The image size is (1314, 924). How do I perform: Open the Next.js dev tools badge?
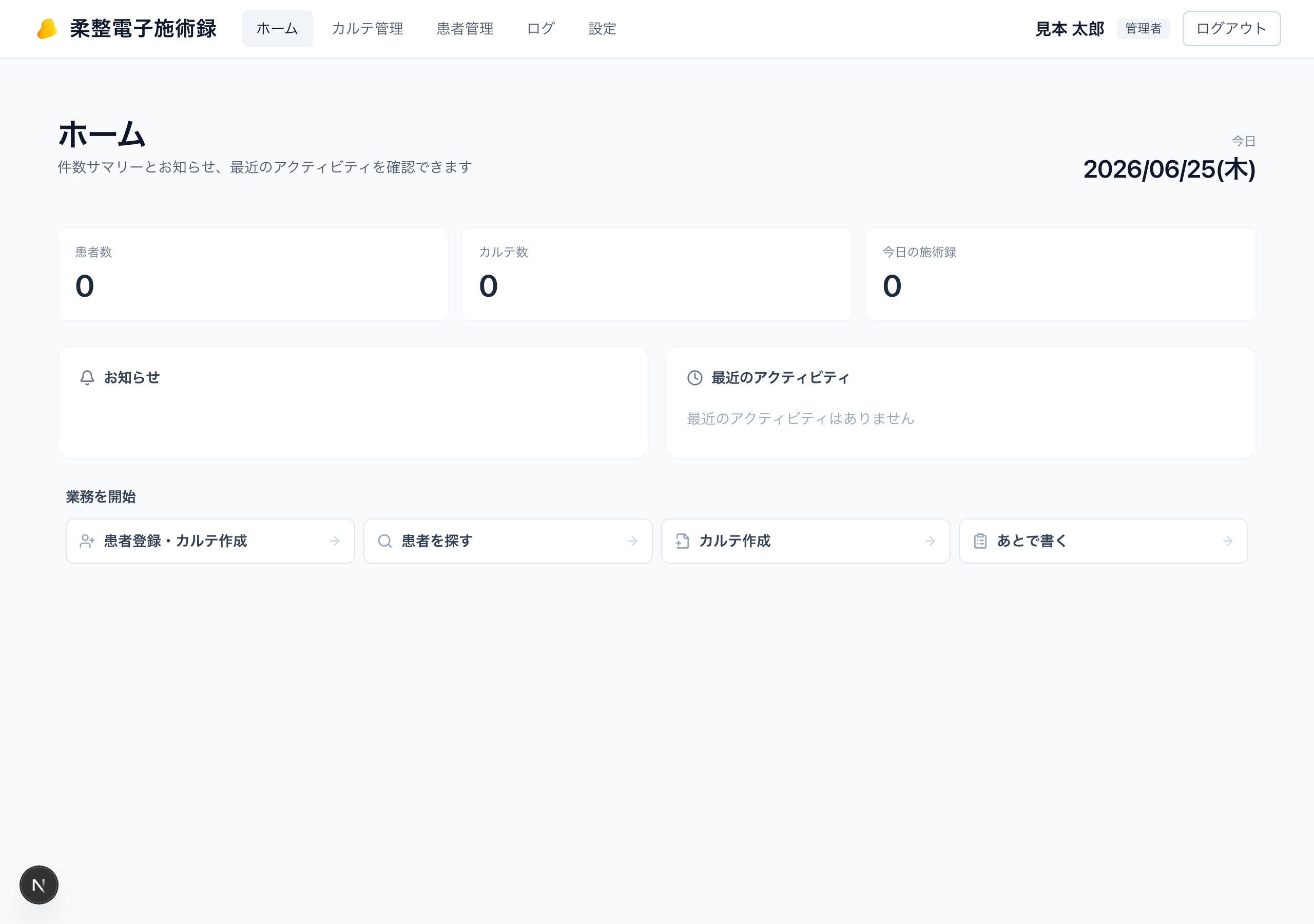tap(39, 884)
